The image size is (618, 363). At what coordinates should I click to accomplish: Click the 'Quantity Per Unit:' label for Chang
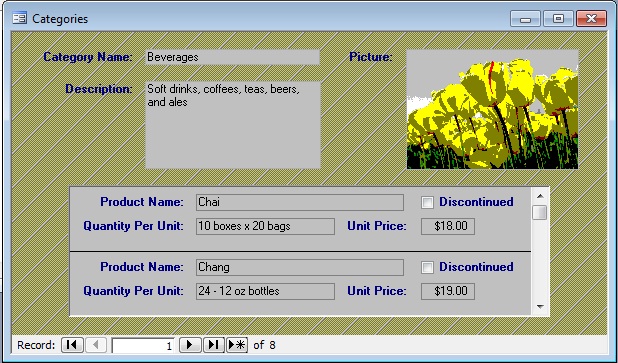pos(133,291)
